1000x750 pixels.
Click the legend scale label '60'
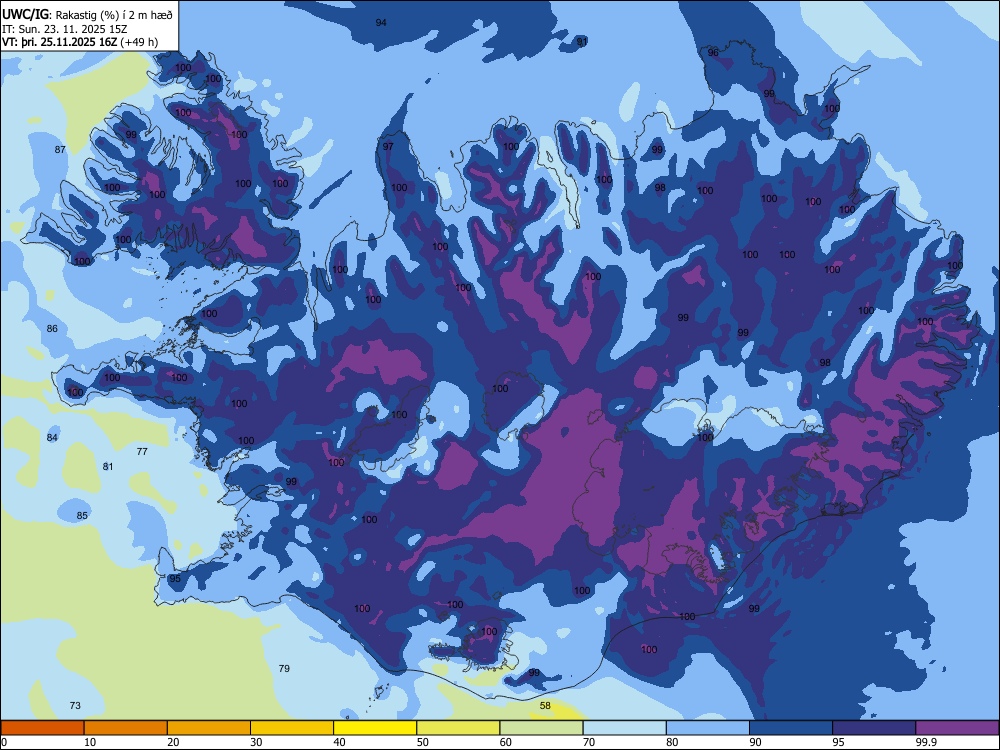click(506, 742)
